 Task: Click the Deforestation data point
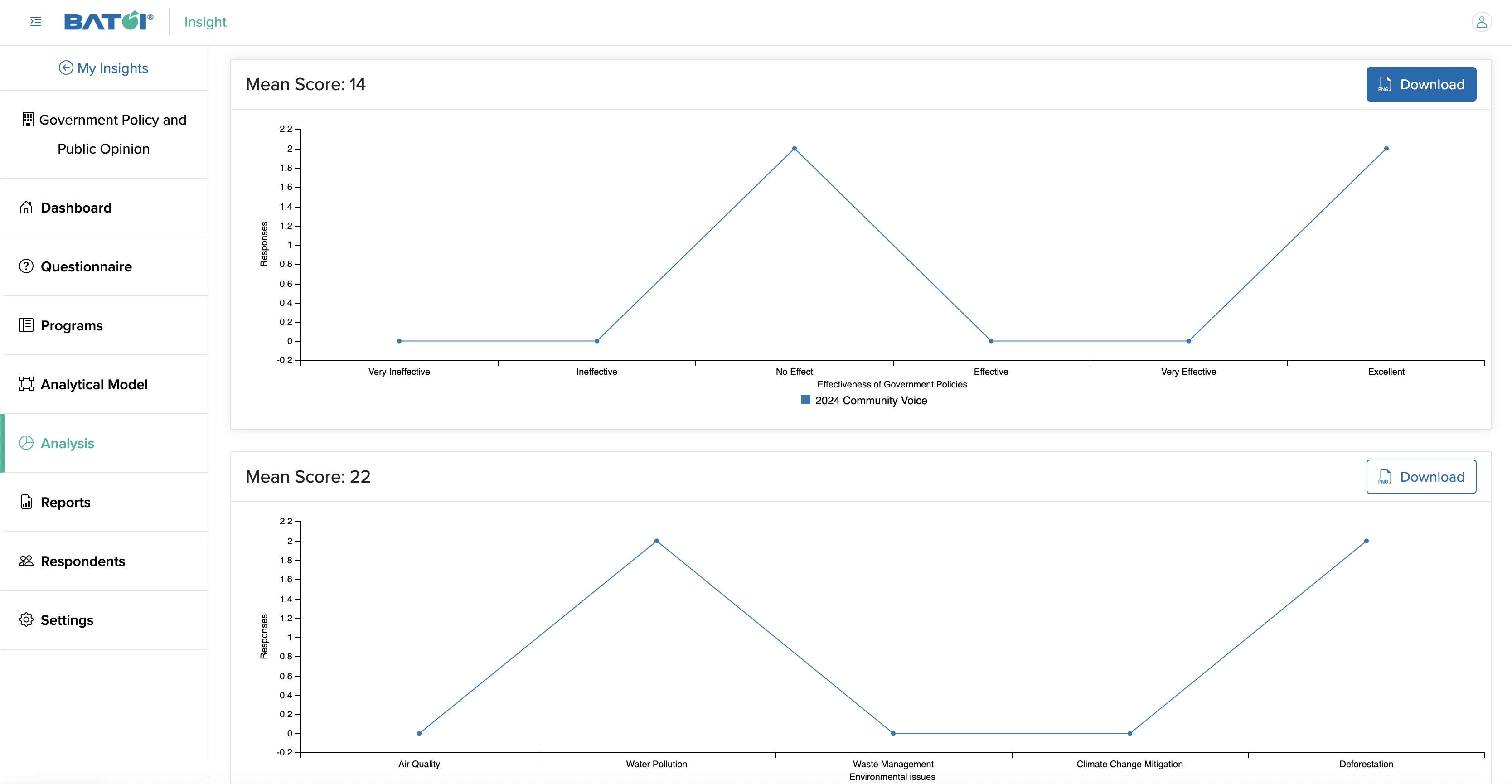[1367, 541]
